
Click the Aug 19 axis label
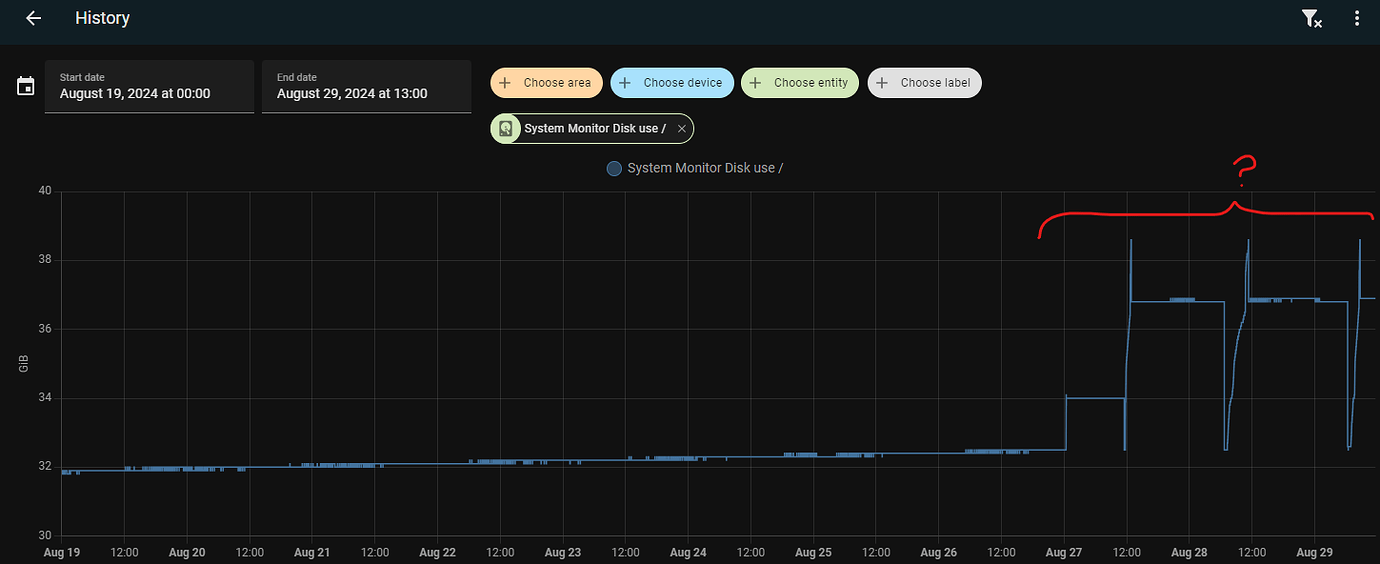pyautogui.click(x=62, y=552)
